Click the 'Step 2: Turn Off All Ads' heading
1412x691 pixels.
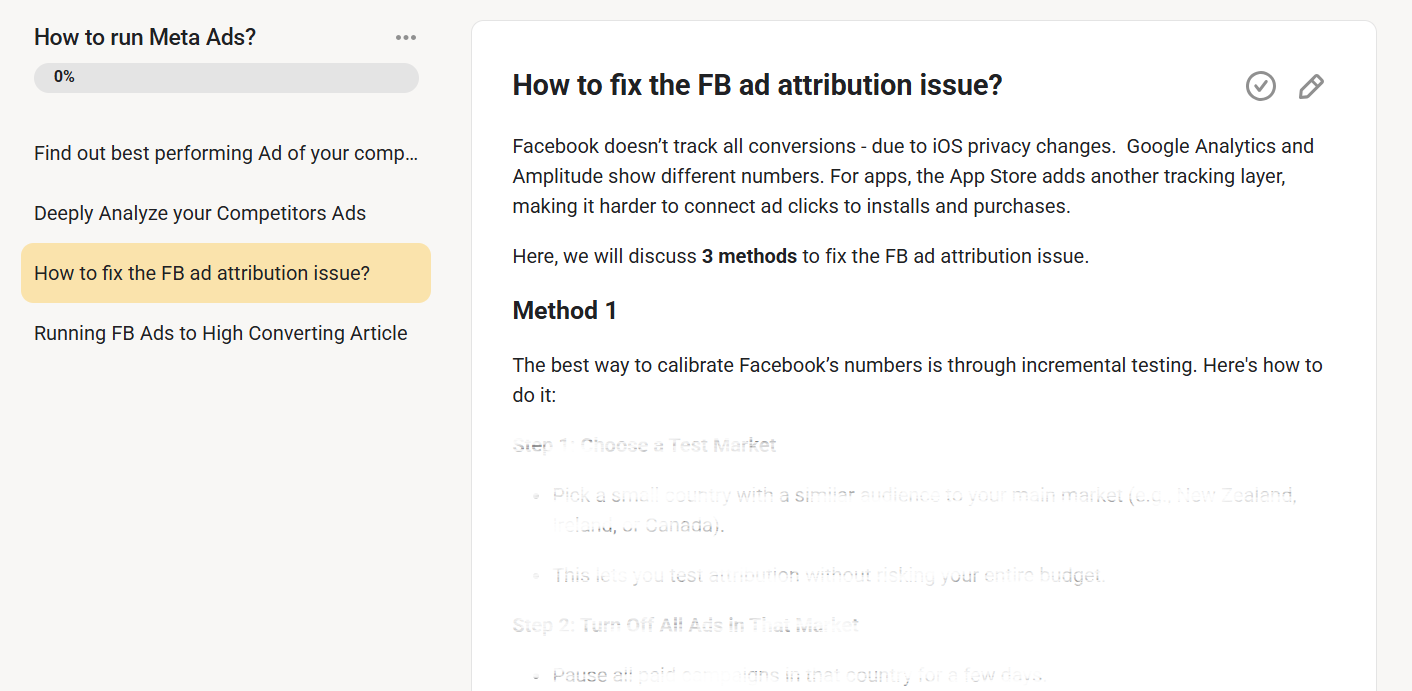click(x=685, y=625)
